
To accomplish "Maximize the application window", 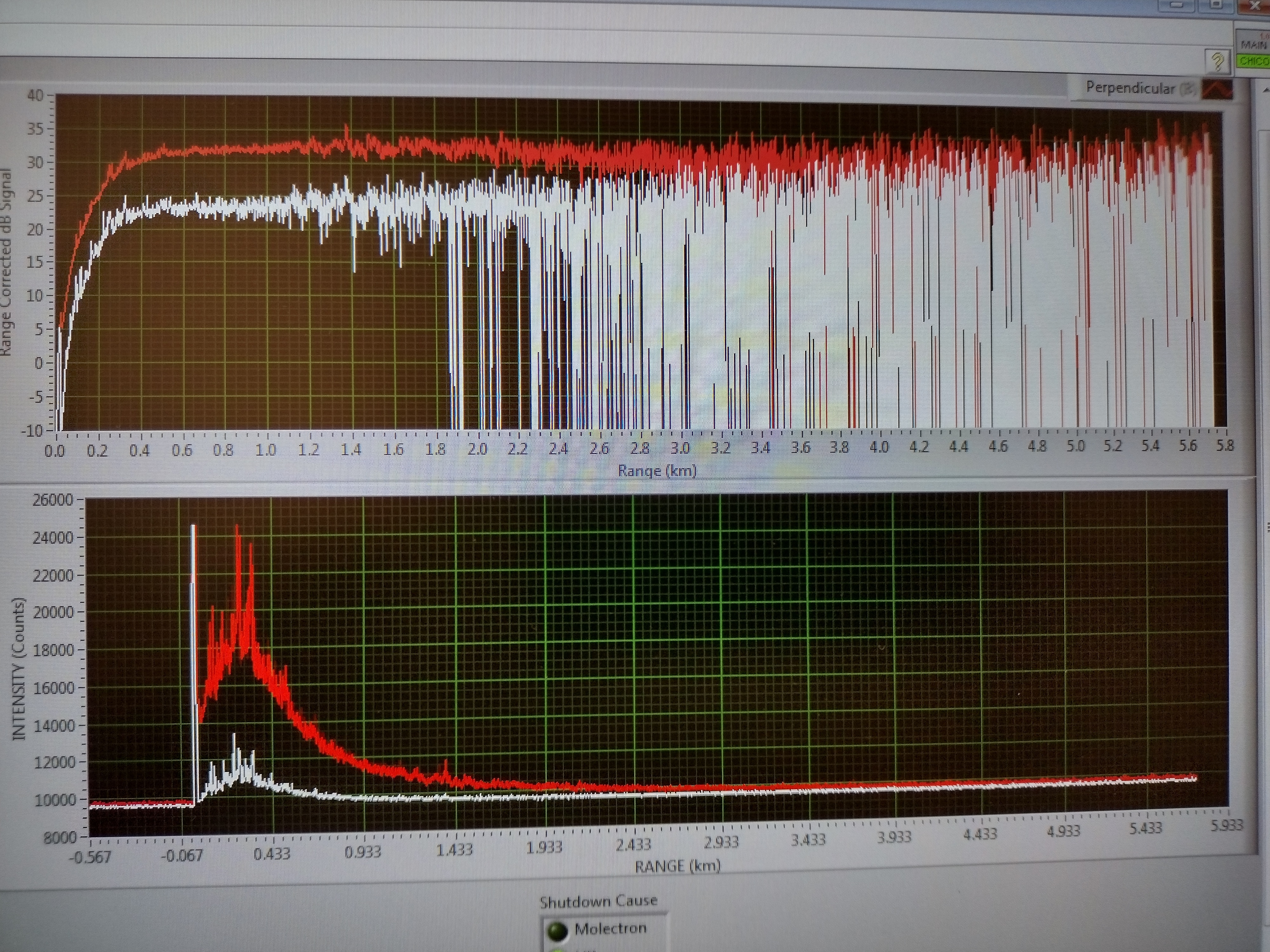I will point(1216,4).
